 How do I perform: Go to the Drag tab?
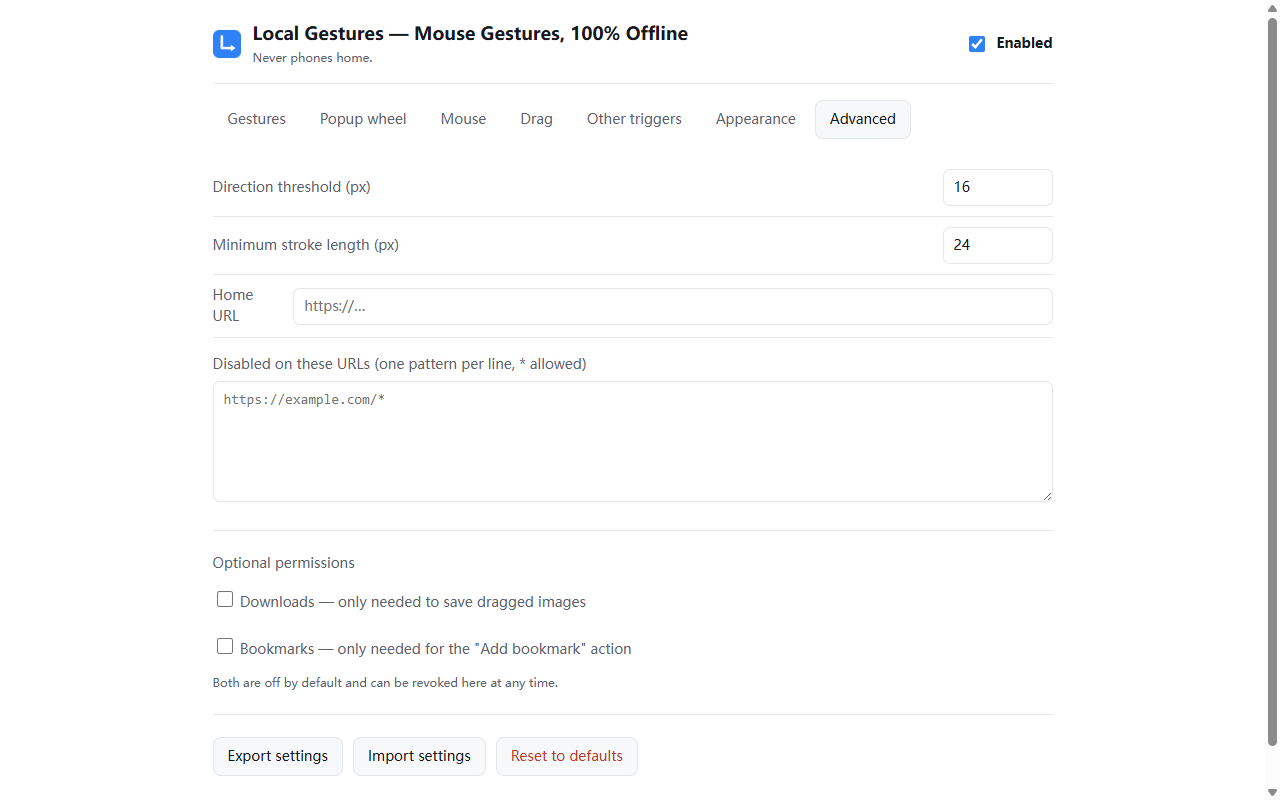537,119
